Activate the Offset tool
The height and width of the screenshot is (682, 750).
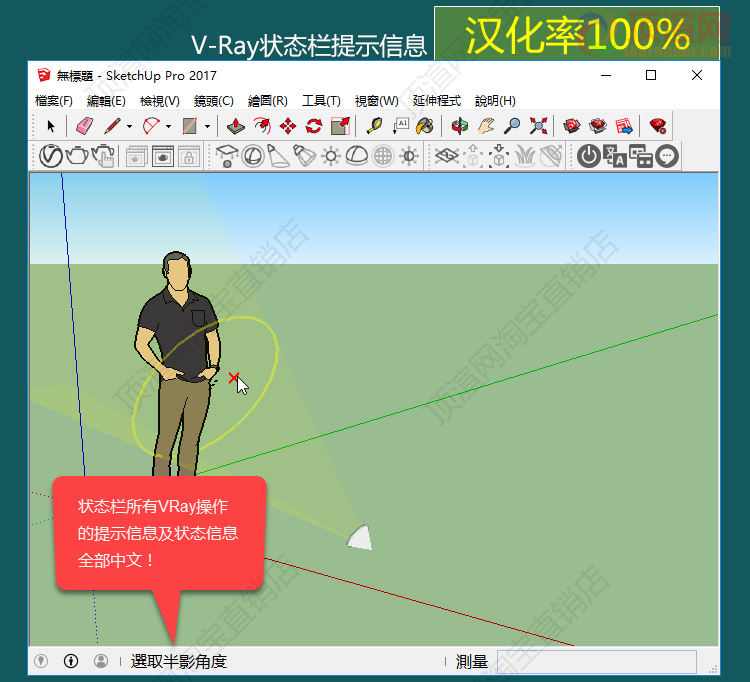pos(262,126)
